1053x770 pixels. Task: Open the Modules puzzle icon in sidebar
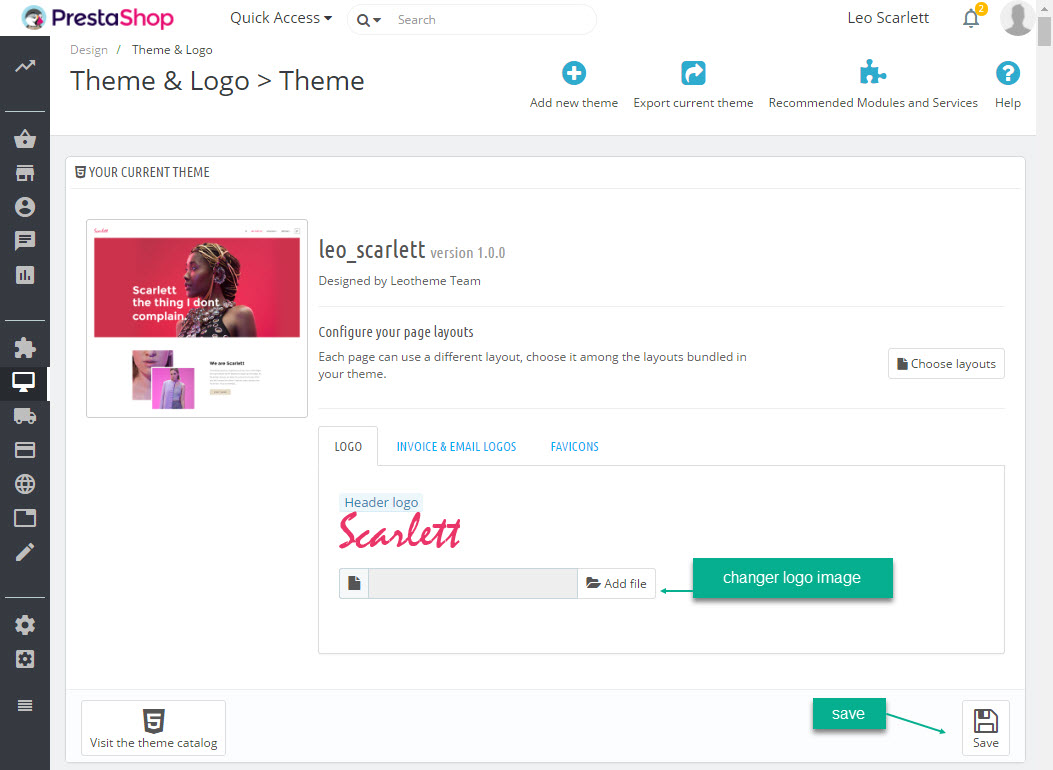point(25,348)
